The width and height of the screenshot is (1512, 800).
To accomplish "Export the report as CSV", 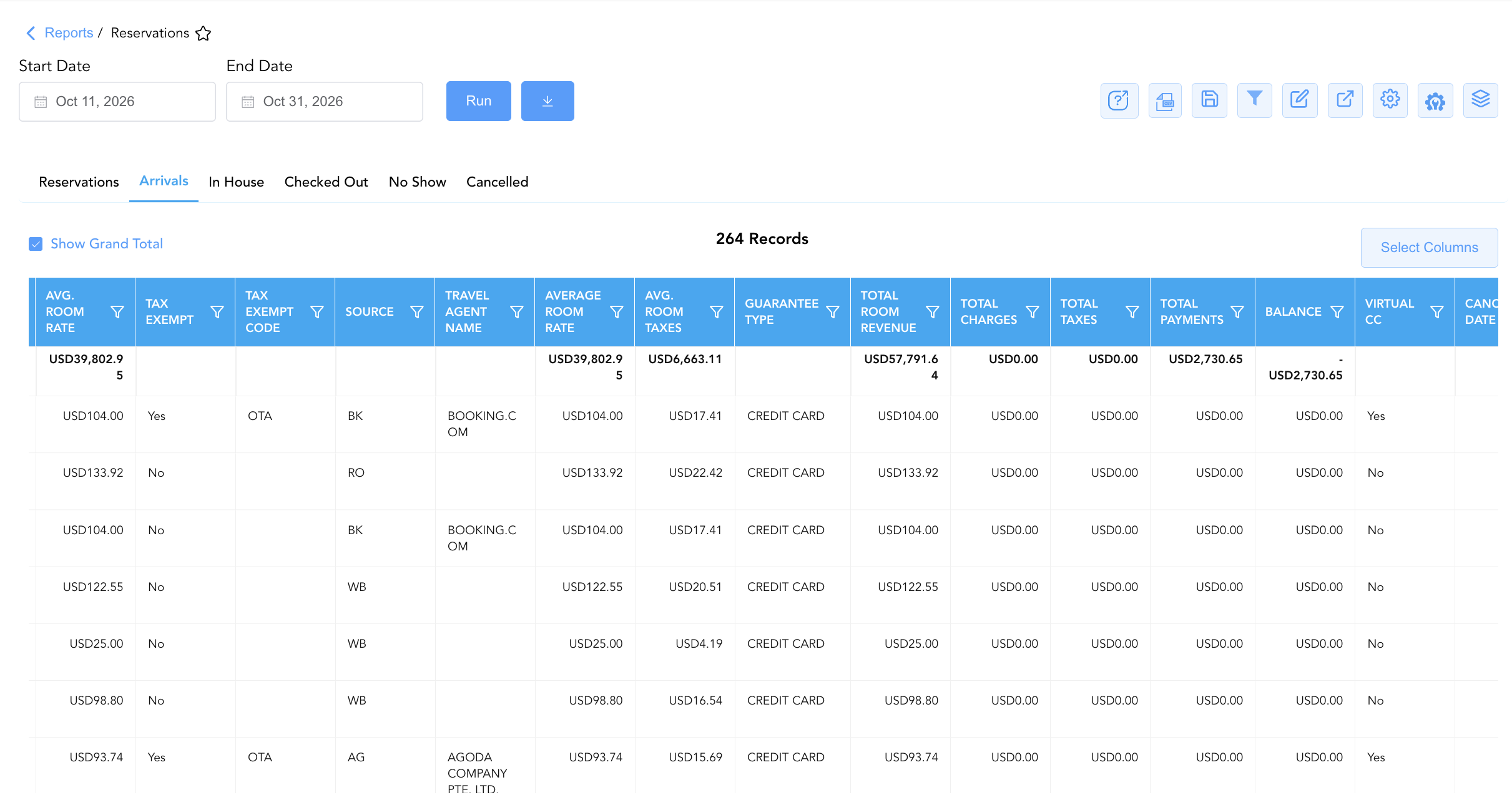I will click(1165, 100).
